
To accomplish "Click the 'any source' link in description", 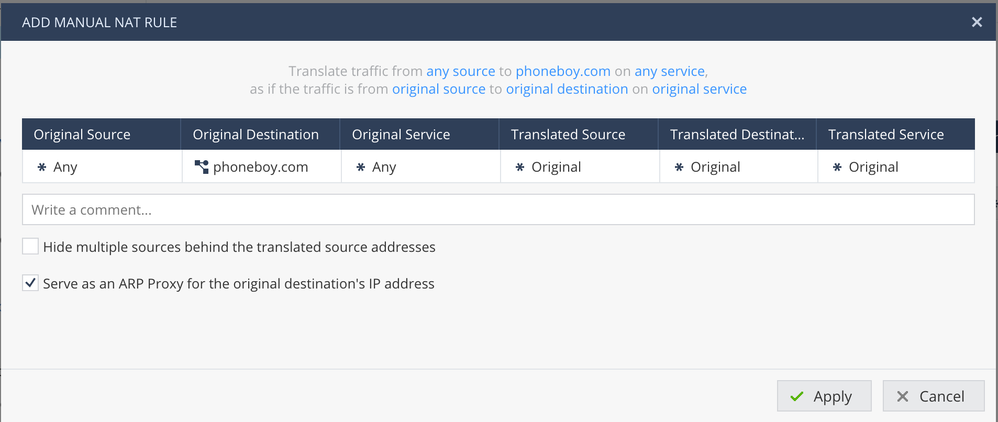I will 461,71.
